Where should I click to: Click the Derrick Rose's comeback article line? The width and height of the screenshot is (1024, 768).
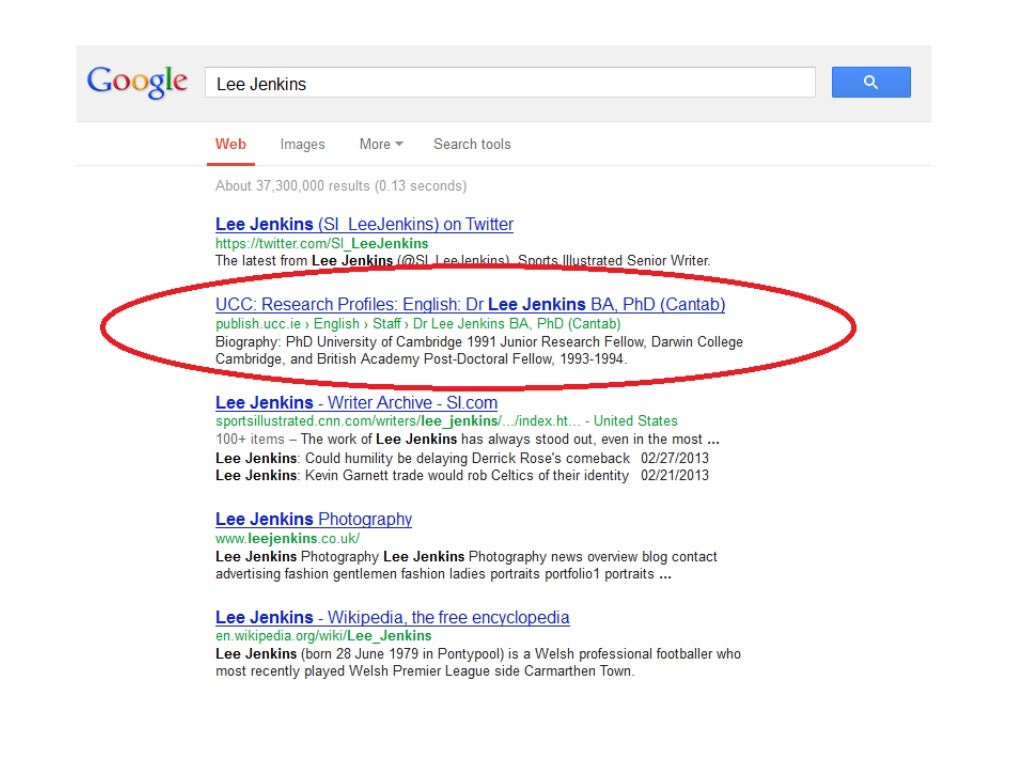click(462, 458)
